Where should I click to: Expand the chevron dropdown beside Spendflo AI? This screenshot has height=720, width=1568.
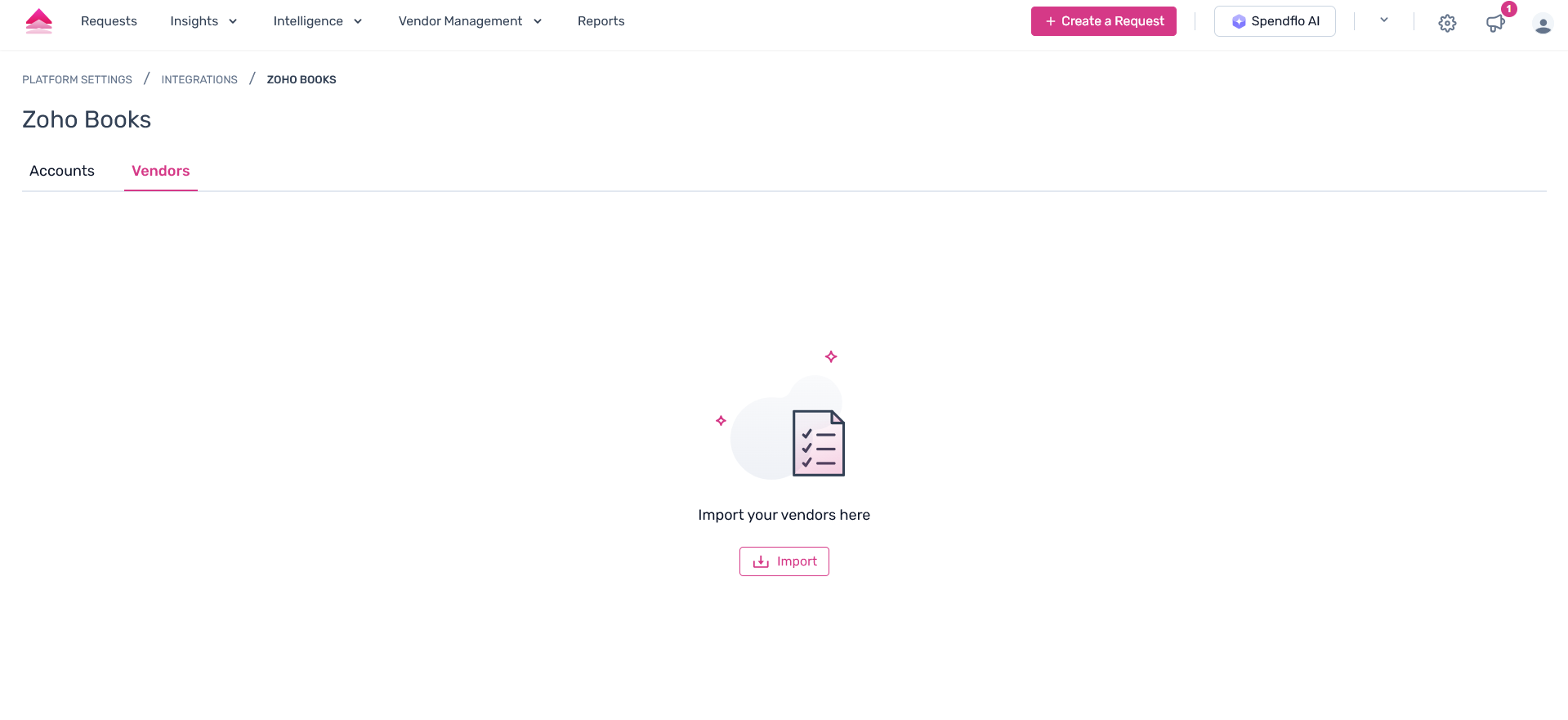click(x=1384, y=20)
